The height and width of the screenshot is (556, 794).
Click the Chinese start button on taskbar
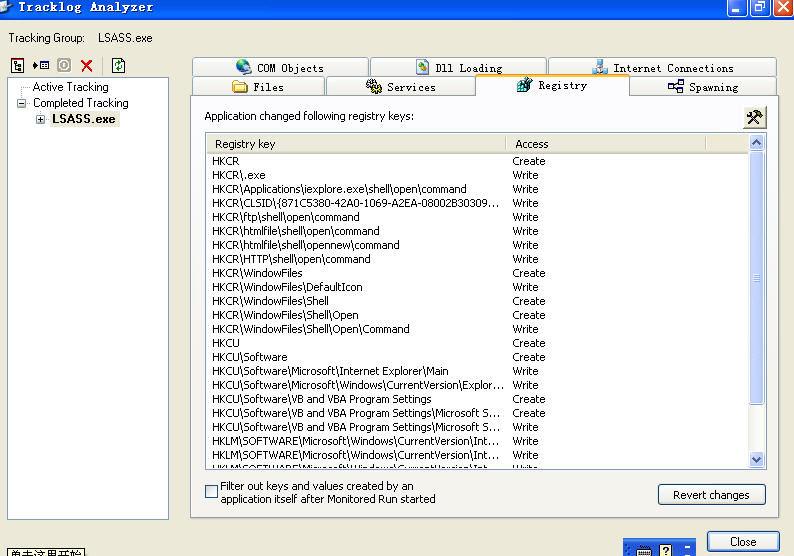[46, 552]
